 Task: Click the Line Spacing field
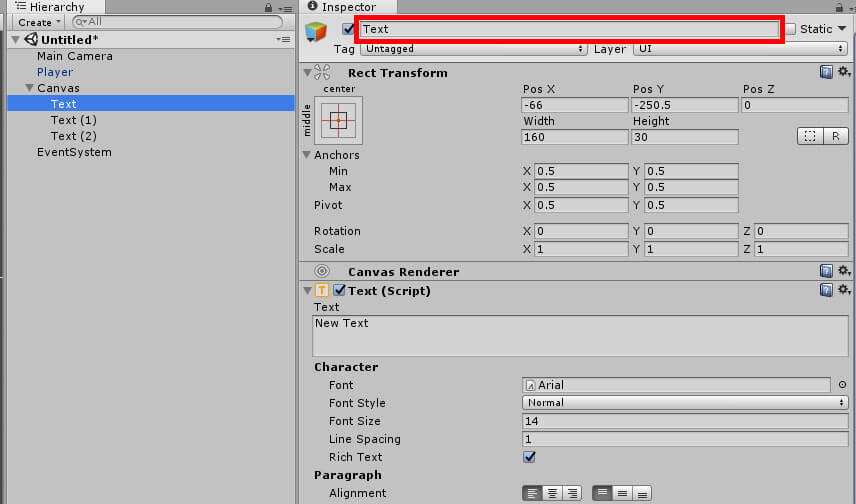[x=685, y=439]
